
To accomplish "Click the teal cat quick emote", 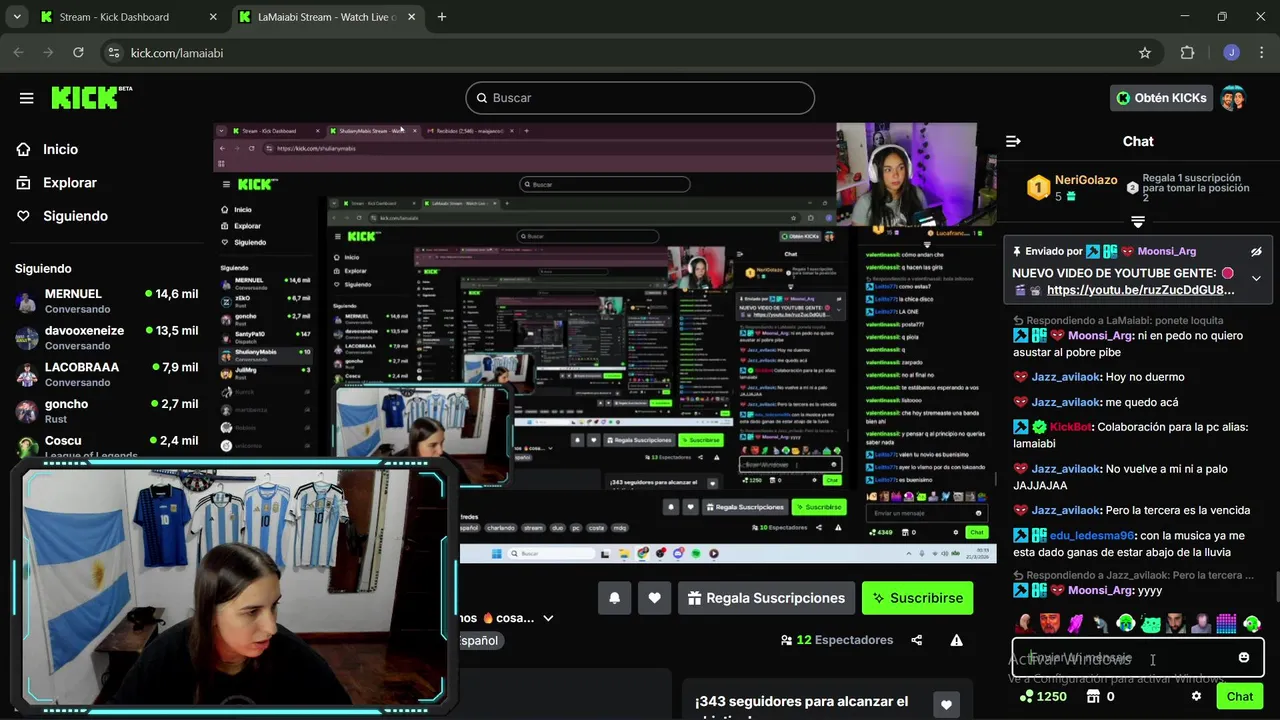I will 1150,624.
